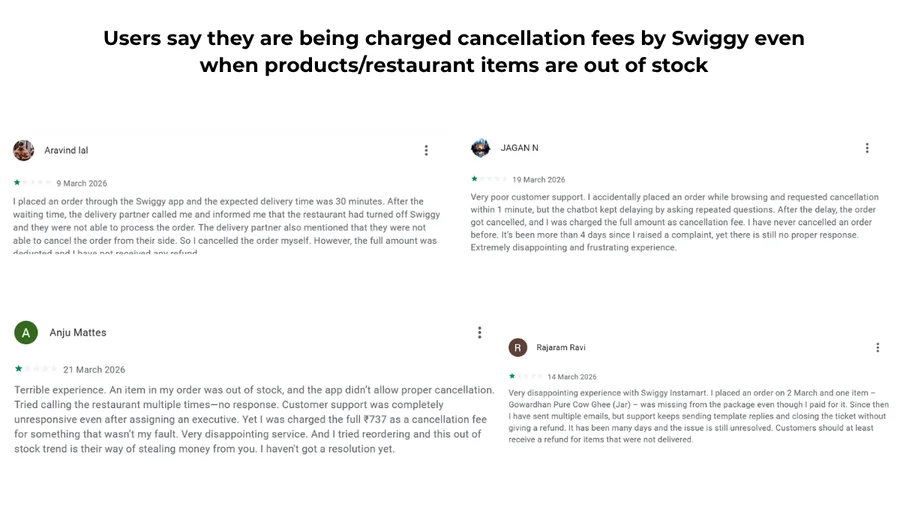Click the star rating on Aravind lal's review
Screen dimensions: 900x507
[32, 183]
